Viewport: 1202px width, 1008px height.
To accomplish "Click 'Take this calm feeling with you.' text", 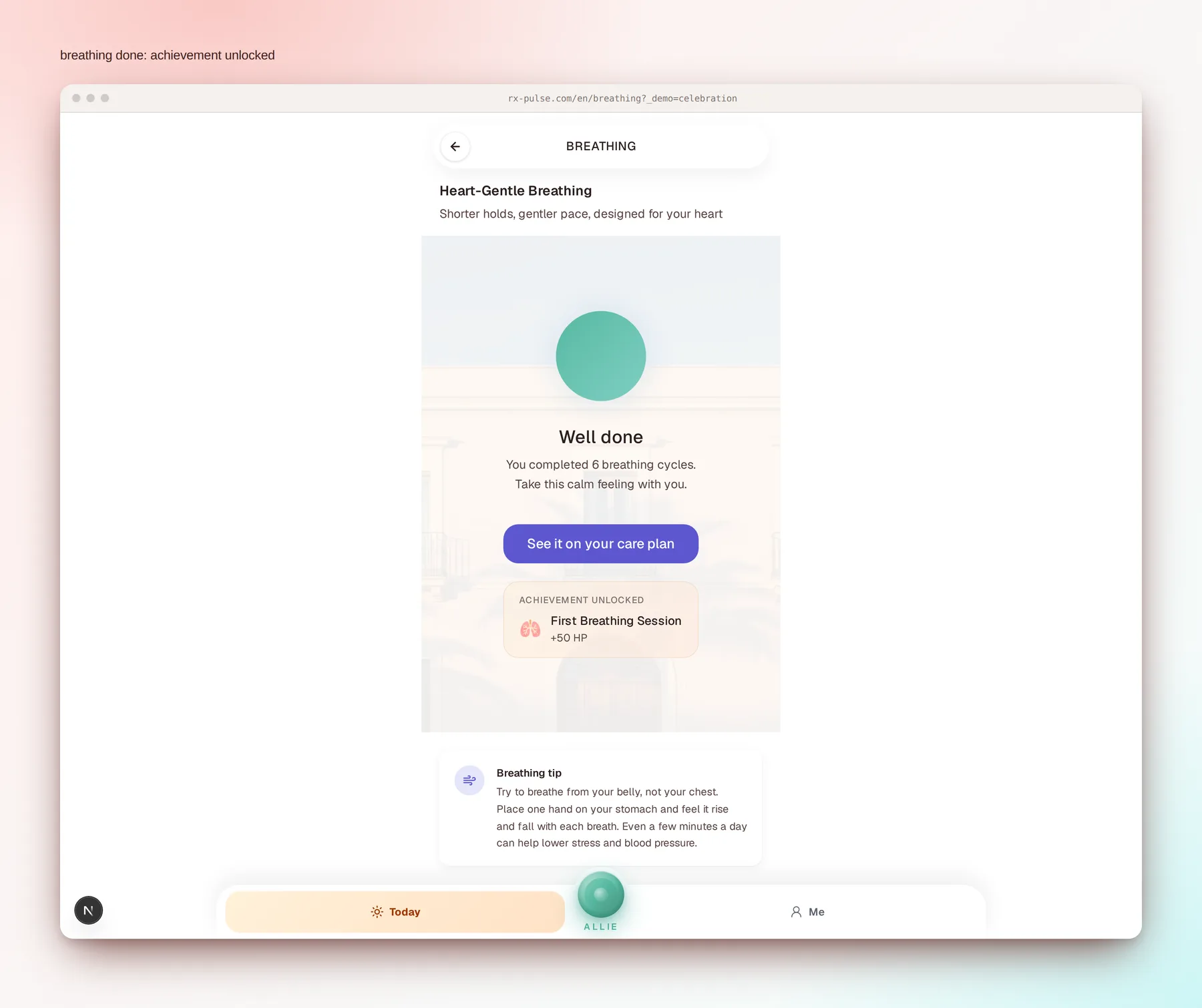I will (x=601, y=484).
